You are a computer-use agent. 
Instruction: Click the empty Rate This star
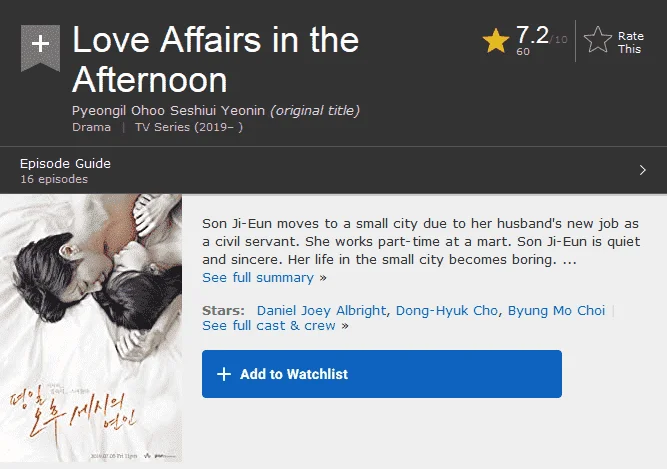[x=598, y=40]
